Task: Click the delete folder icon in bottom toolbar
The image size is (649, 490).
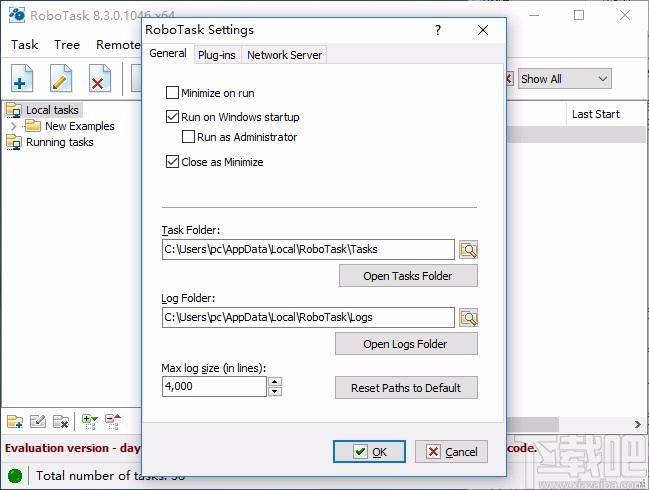Action: tap(61, 422)
